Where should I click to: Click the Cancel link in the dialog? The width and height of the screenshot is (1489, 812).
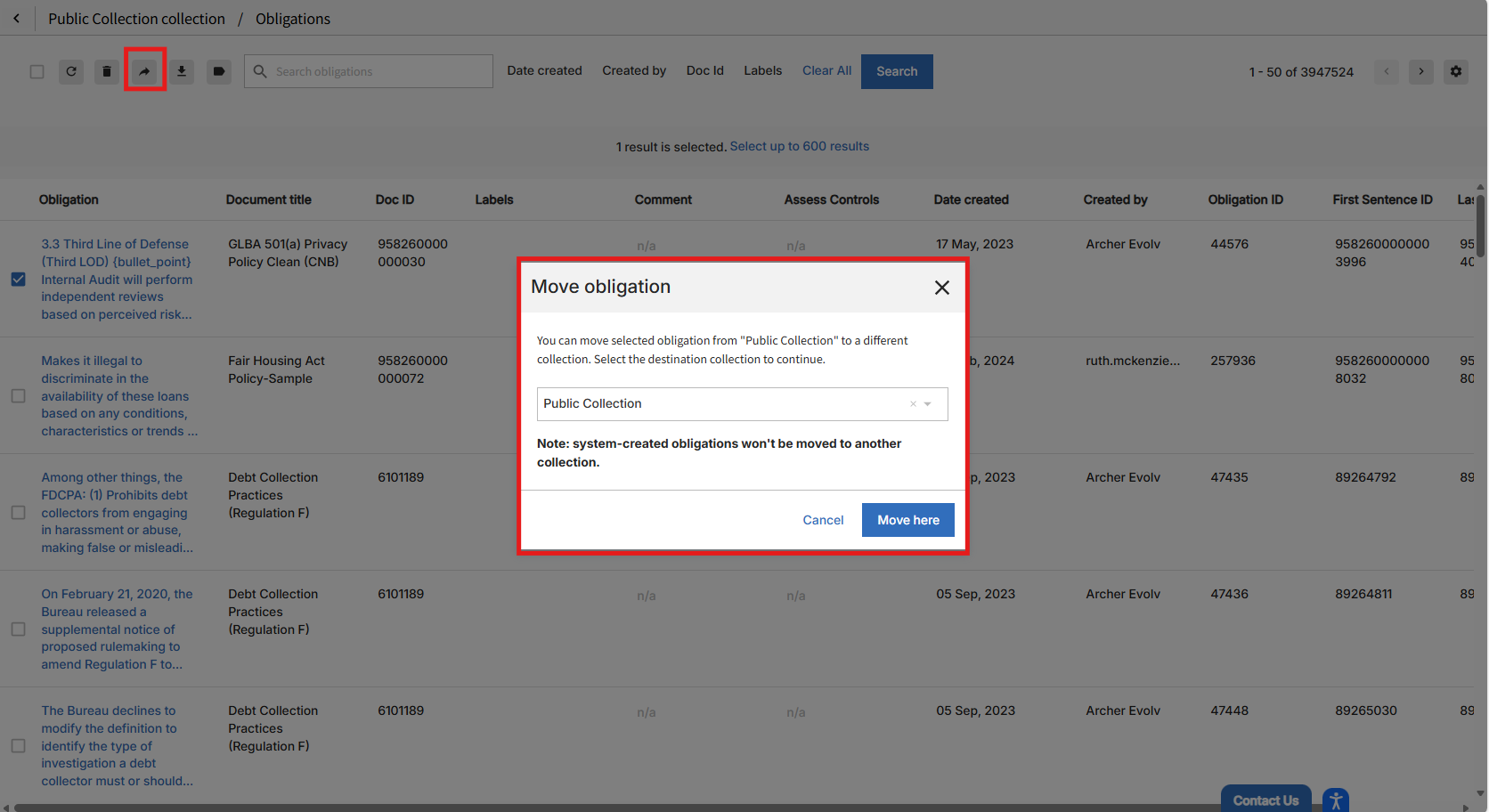coord(823,521)
